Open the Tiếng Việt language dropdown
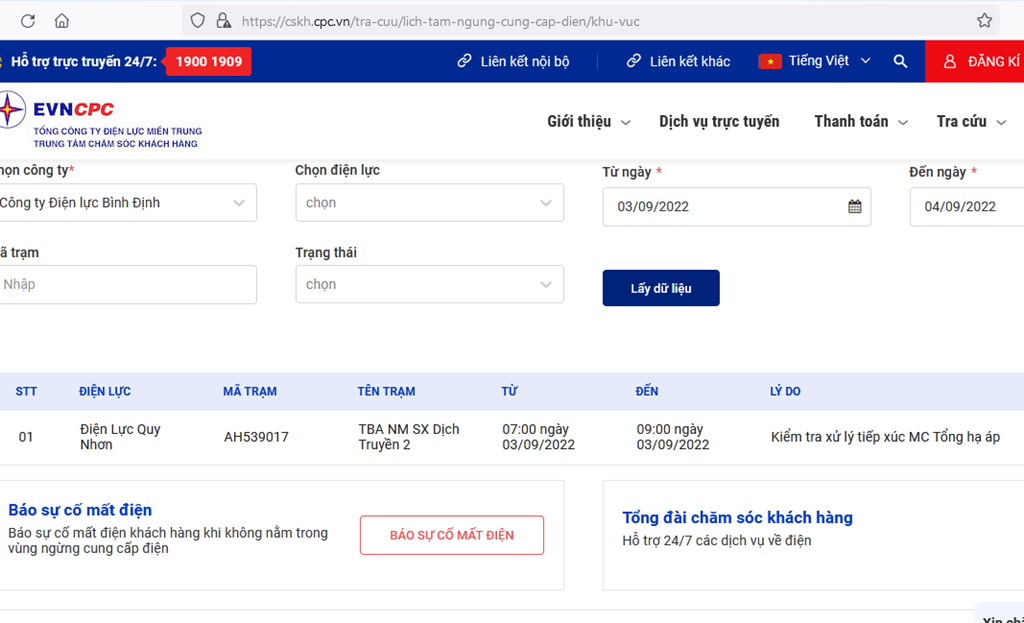The image size is (1024, 623). [814, 61]
